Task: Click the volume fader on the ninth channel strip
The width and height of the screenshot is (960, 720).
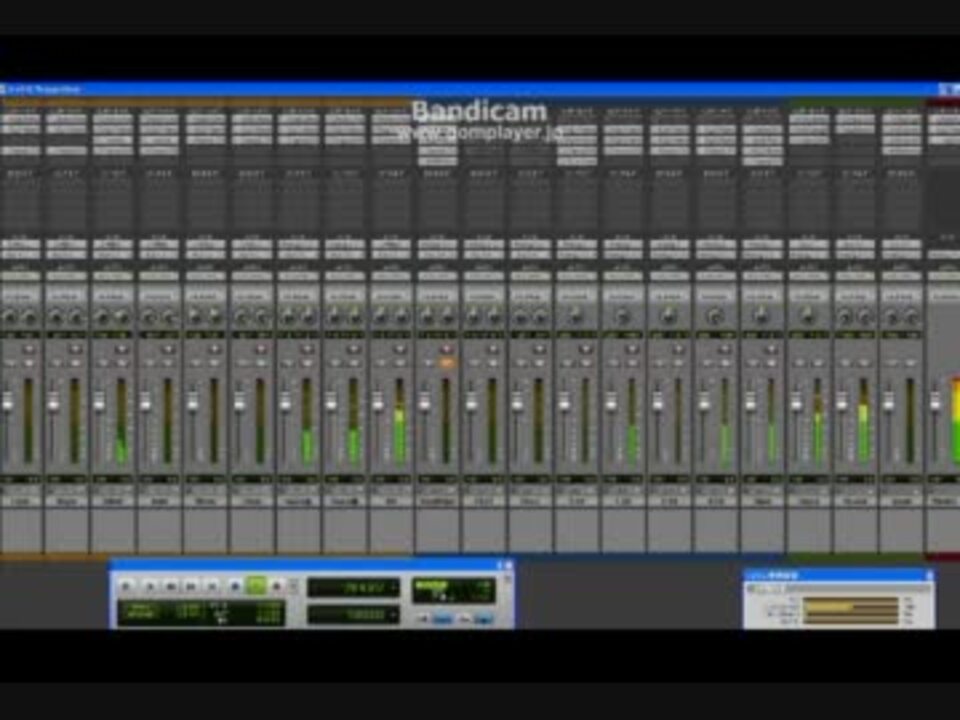Action: tap(378, 402)
